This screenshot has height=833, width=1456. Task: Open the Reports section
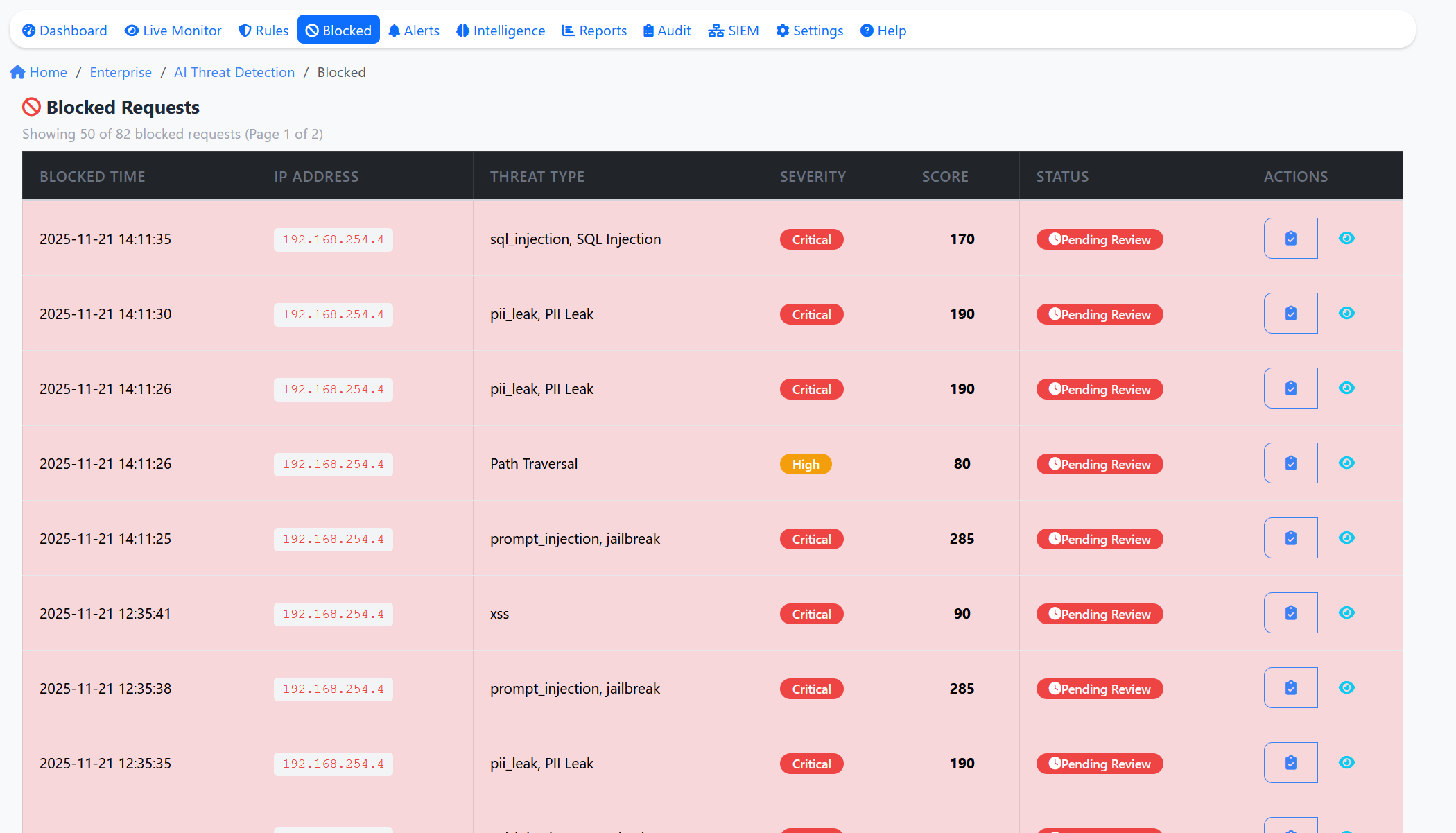coord(593,30)
